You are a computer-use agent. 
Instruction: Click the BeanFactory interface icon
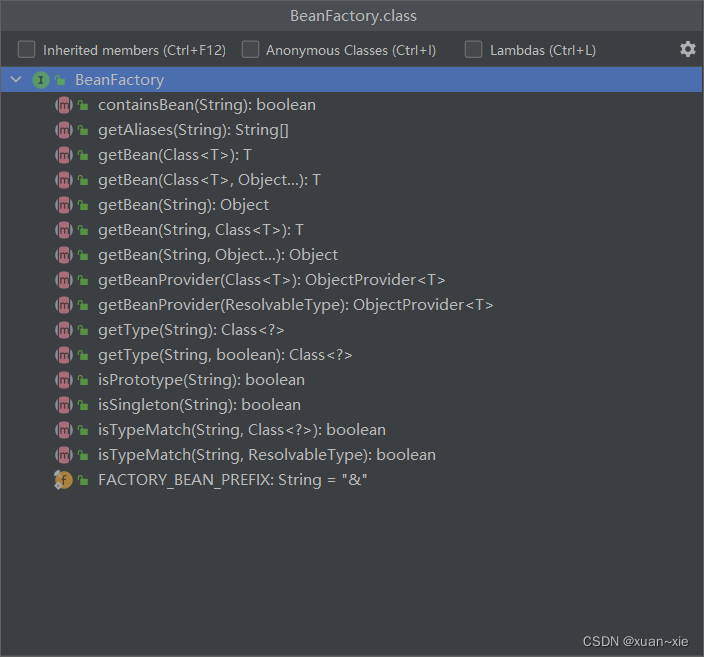[40, 80]
